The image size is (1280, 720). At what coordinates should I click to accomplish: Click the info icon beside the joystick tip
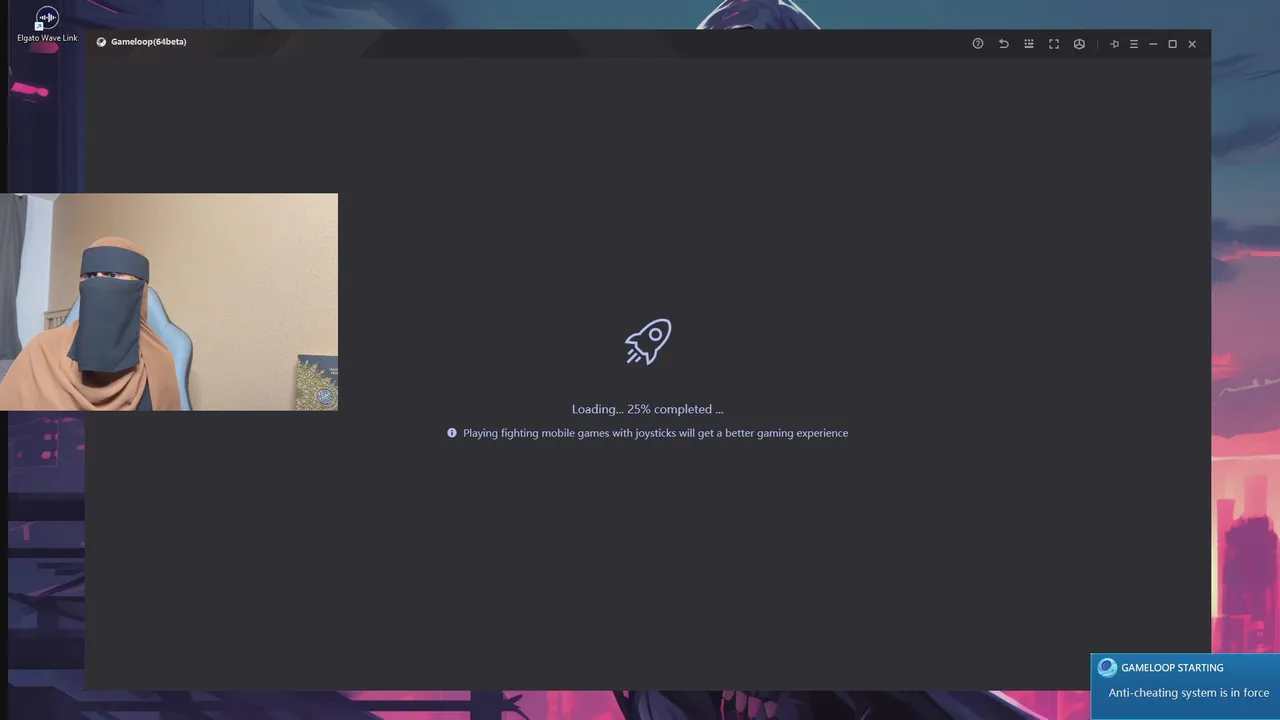coord(452,433)
